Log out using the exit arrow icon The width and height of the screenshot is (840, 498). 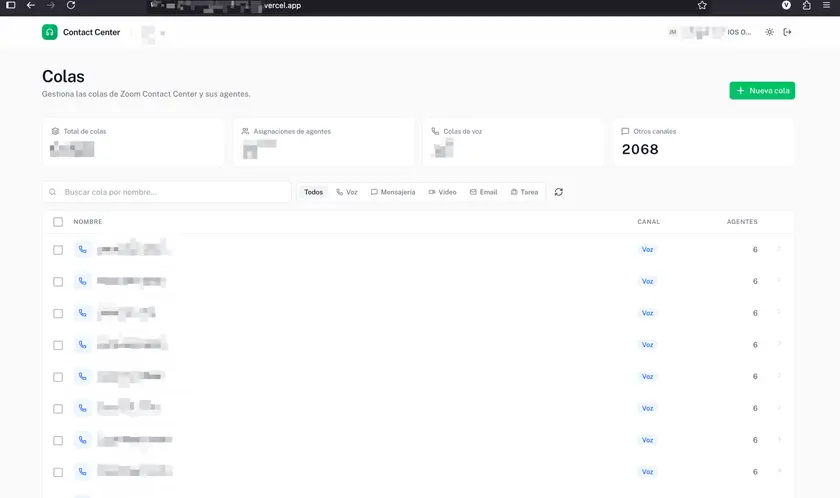coord(787,32)
